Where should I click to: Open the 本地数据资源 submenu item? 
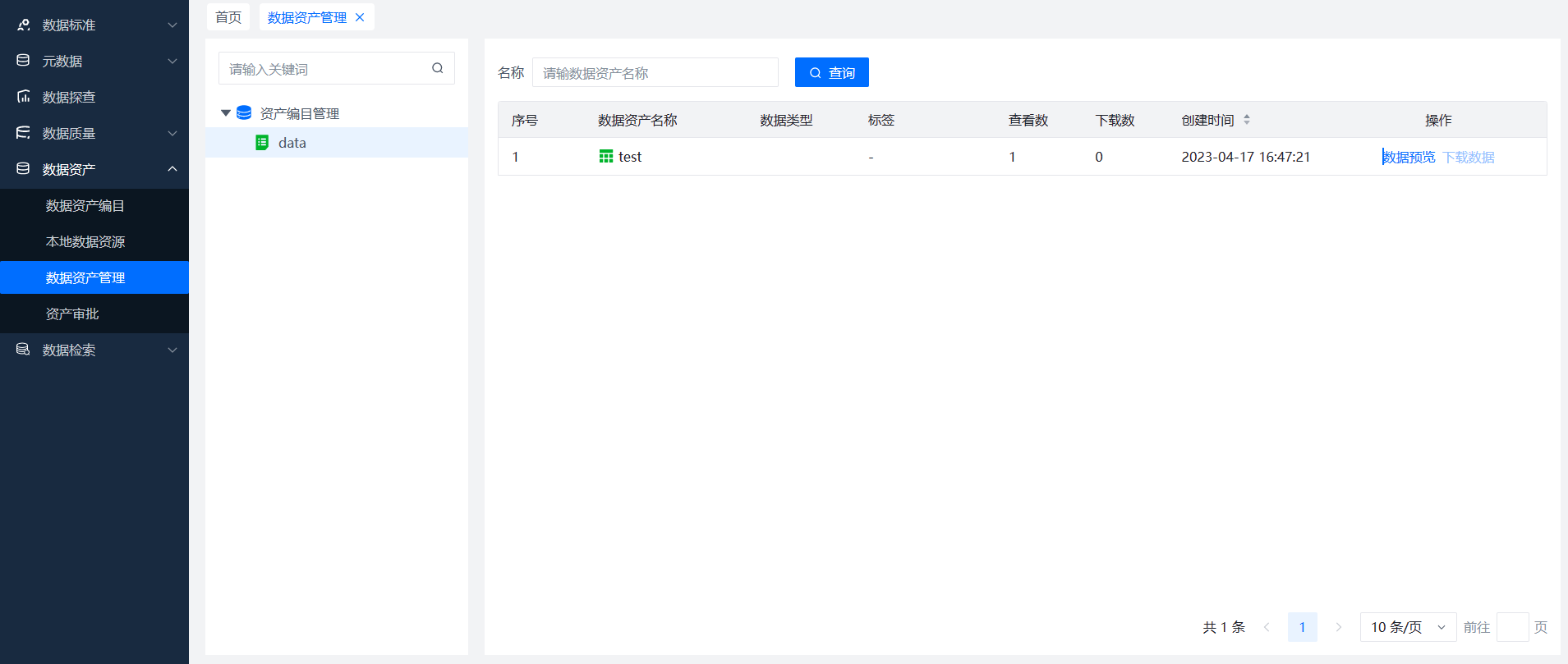[x=94, y=241]
